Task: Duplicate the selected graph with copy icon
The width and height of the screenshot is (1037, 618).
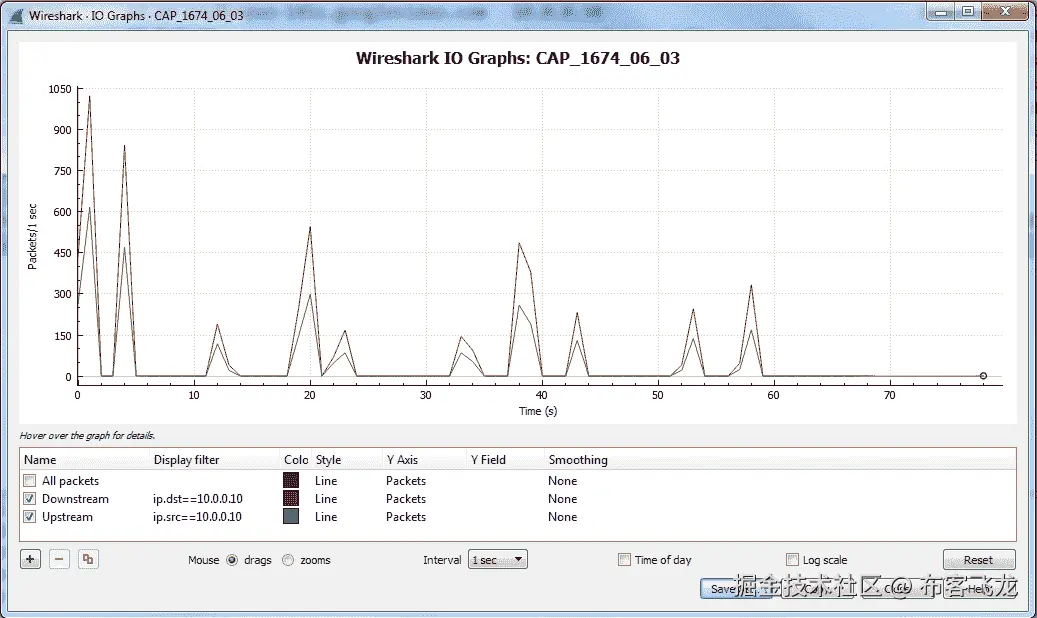Action: click(87, 559)
